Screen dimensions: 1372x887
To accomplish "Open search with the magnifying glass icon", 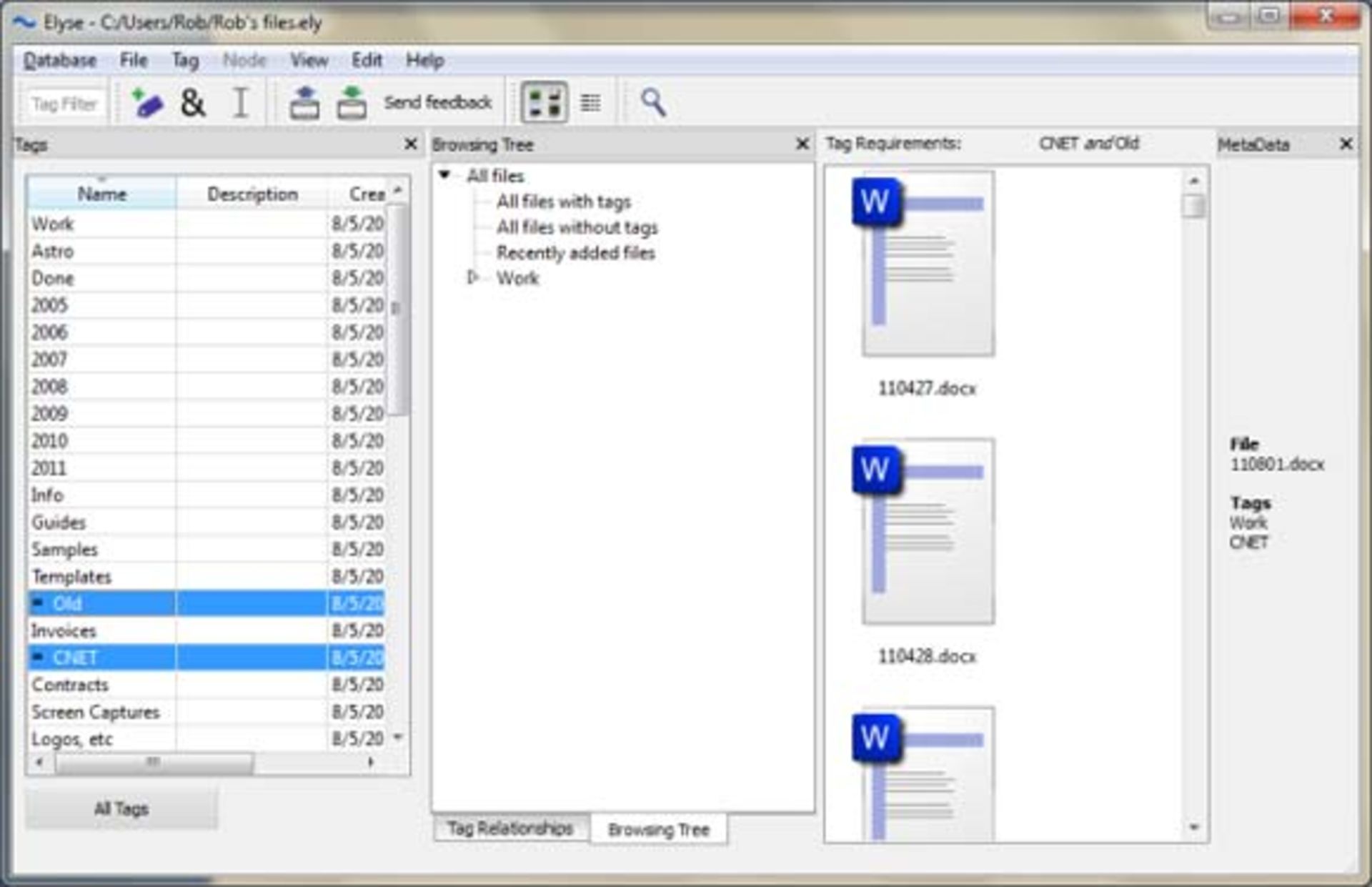I will point(652,103).
